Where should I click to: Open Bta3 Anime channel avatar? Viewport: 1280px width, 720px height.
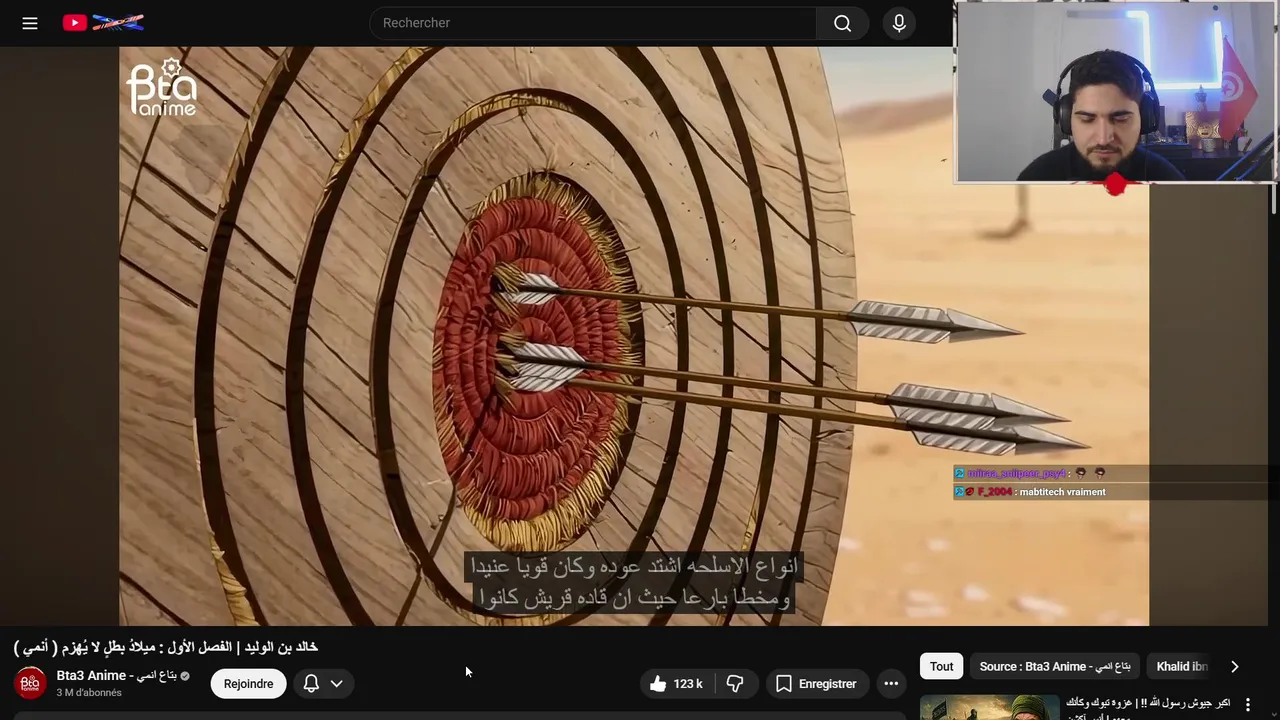point(30,683)
